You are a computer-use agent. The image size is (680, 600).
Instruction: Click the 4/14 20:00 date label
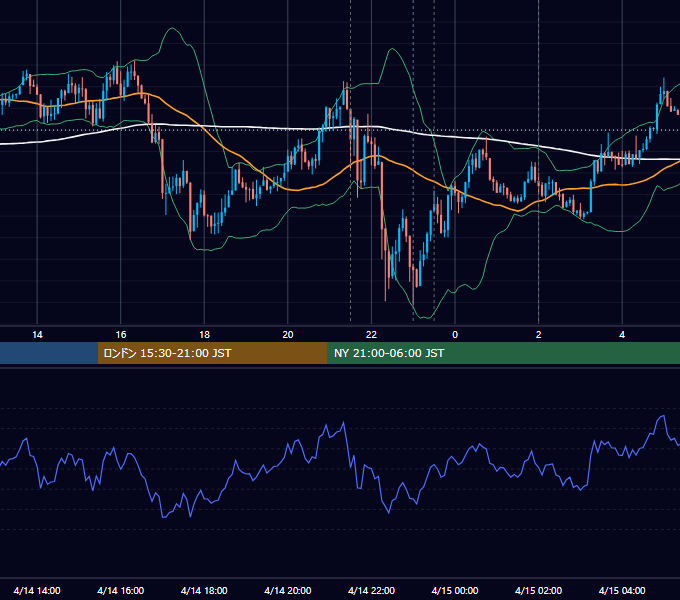[x=288, y=590]
